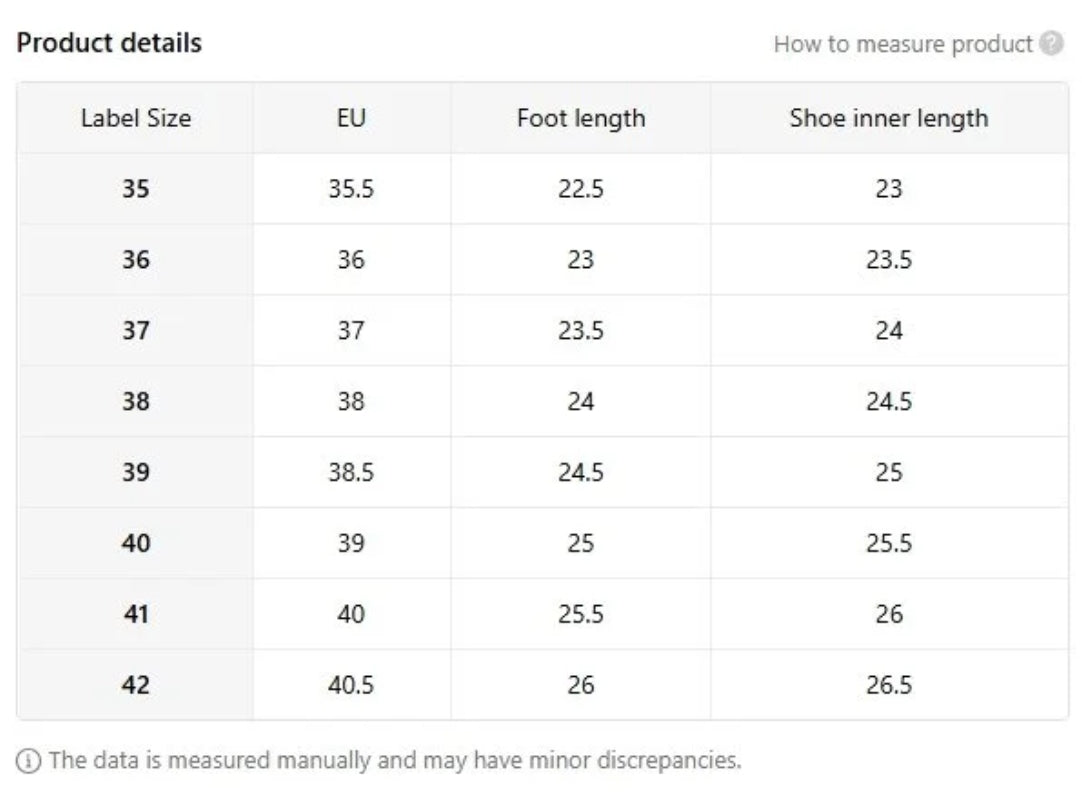Choose label size 39 row

tap(135, 472)
